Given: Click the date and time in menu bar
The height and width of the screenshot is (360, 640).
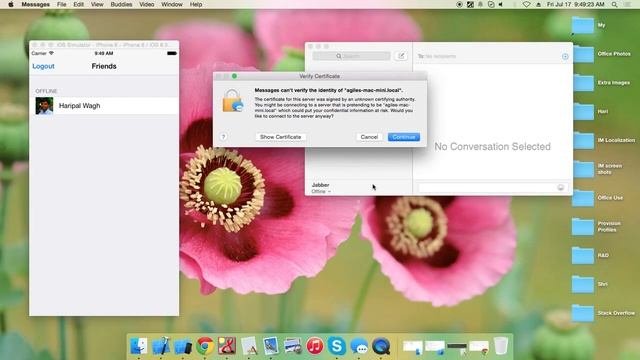Looking at the screenshot, I should pyautogui.click(x=576, y=4).
